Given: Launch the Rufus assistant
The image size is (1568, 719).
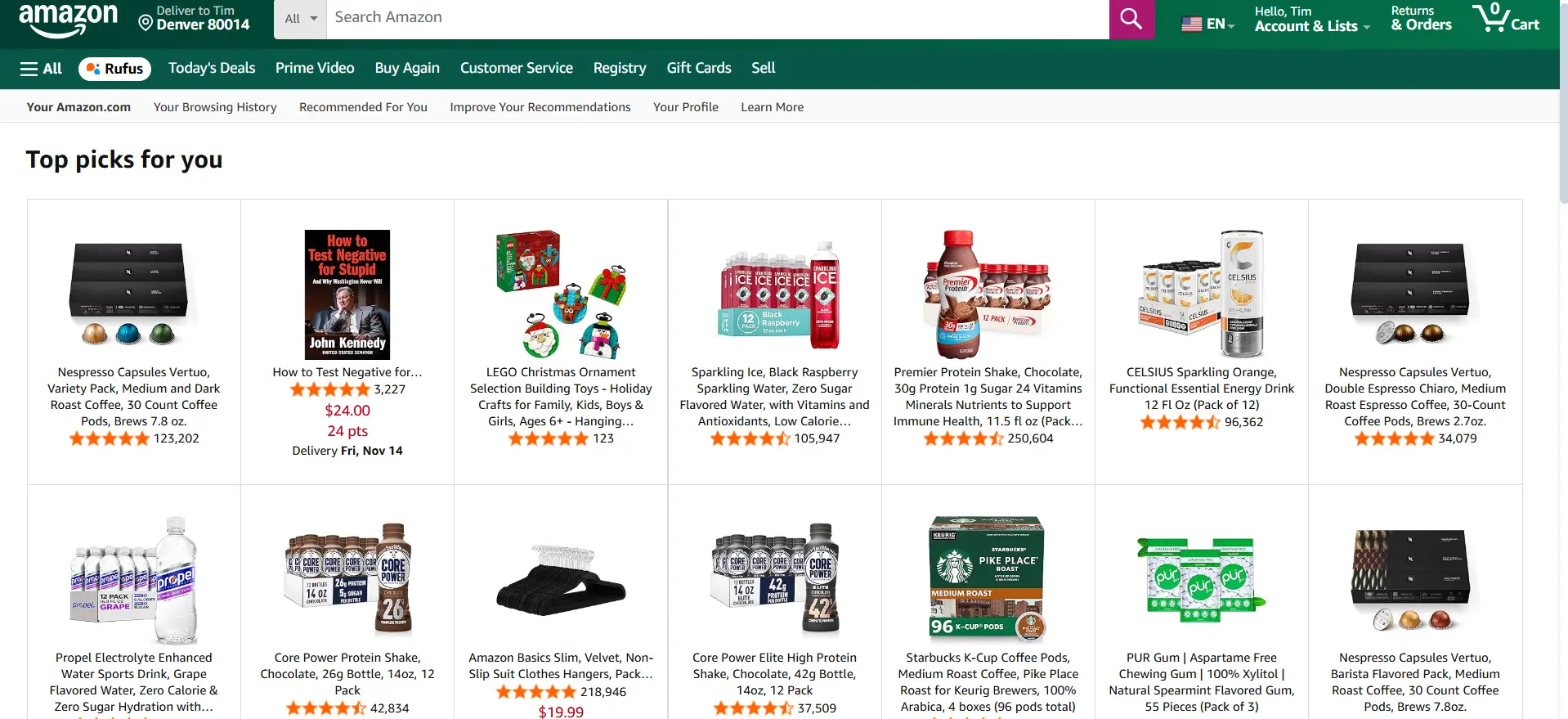Looking at the screenshot, I should click(x=114, y=69).
